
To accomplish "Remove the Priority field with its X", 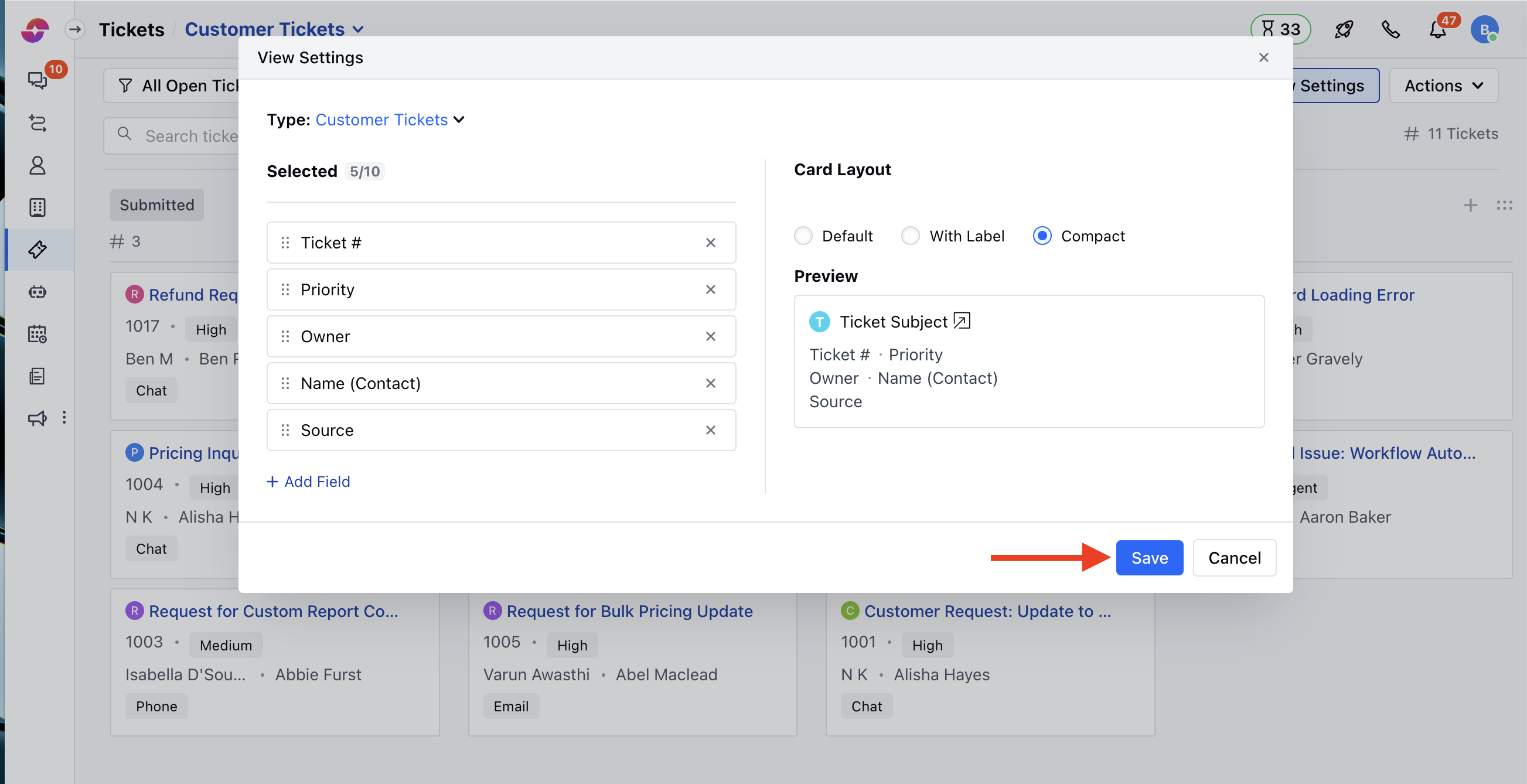I will point(710,289).
